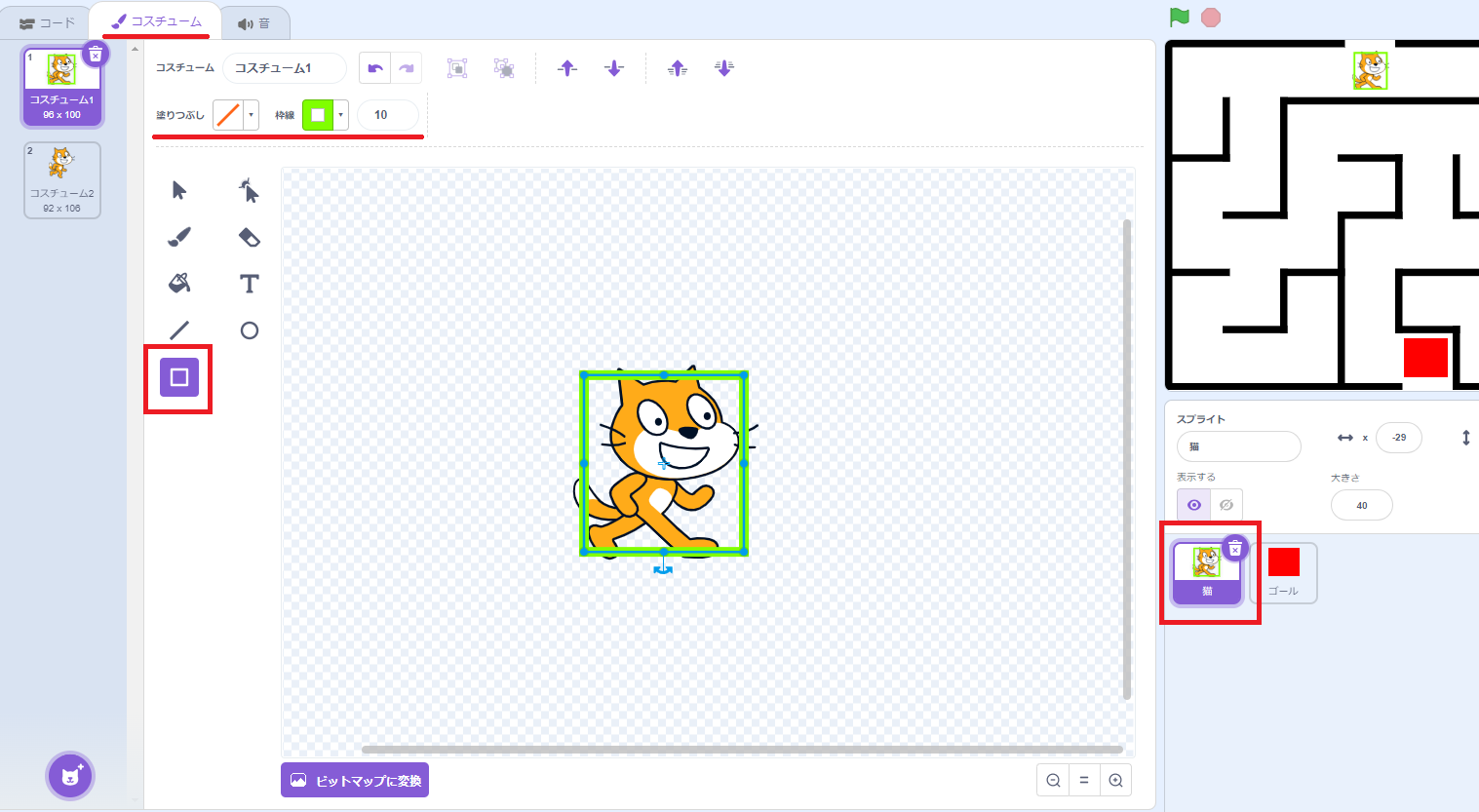Toggle the hidden state with the crossed-eye button
The width and height of the screenshot is (1479, 812).
coord(1226,504)
